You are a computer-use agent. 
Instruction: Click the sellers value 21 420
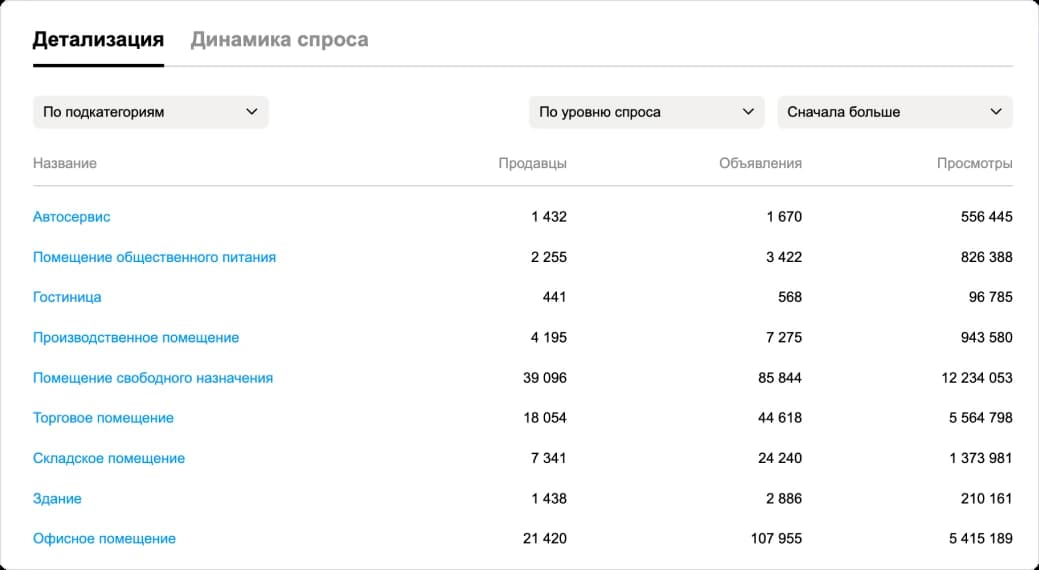pyautogui.click(x=545, y=538)
